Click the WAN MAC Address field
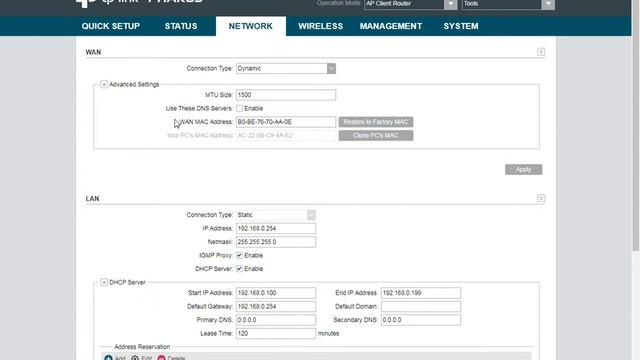The image size is (640, 360). (286, 122)
